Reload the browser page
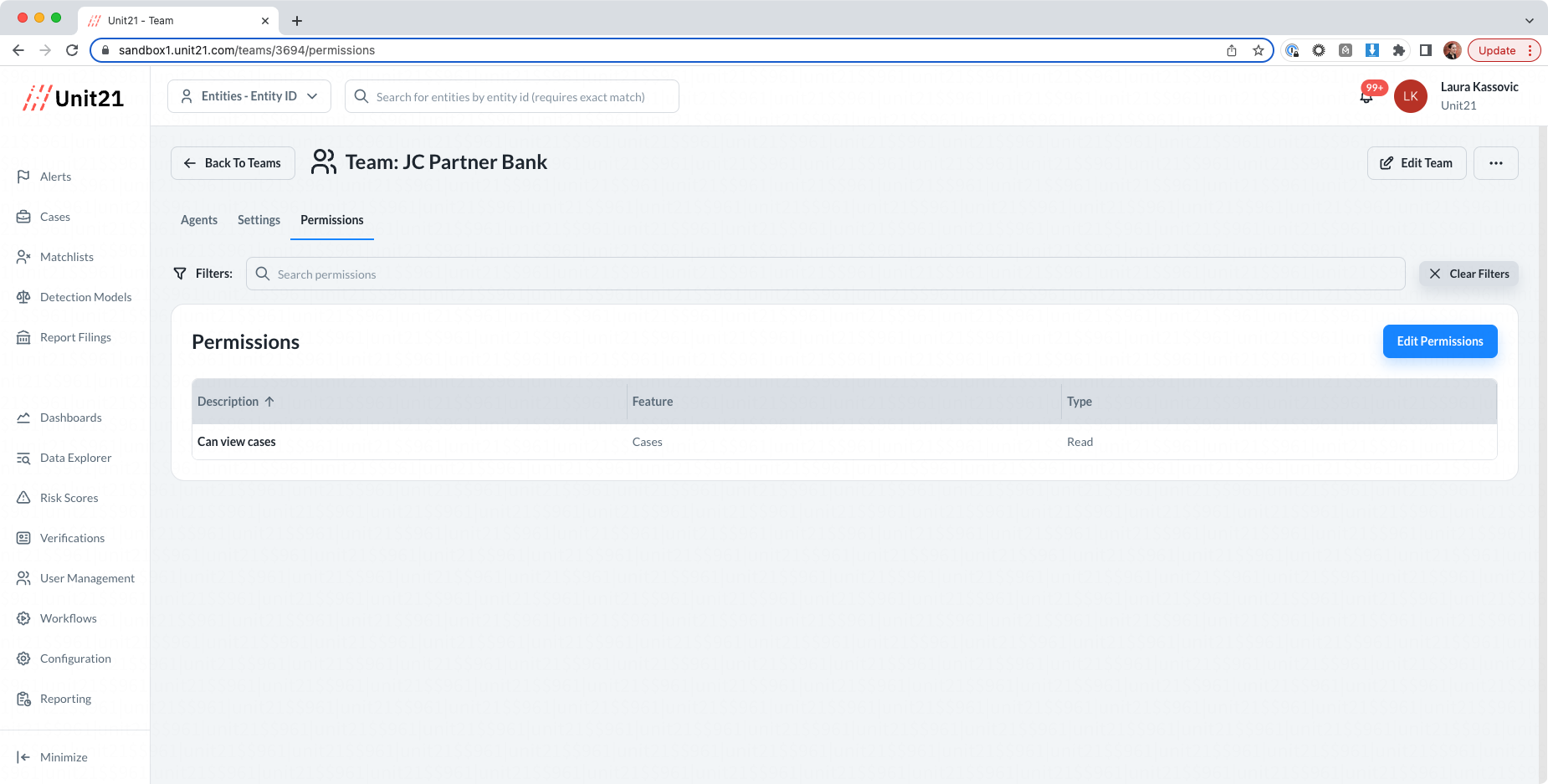The height and width of the screenshot is (784, 1548). (x=72, y=50)
